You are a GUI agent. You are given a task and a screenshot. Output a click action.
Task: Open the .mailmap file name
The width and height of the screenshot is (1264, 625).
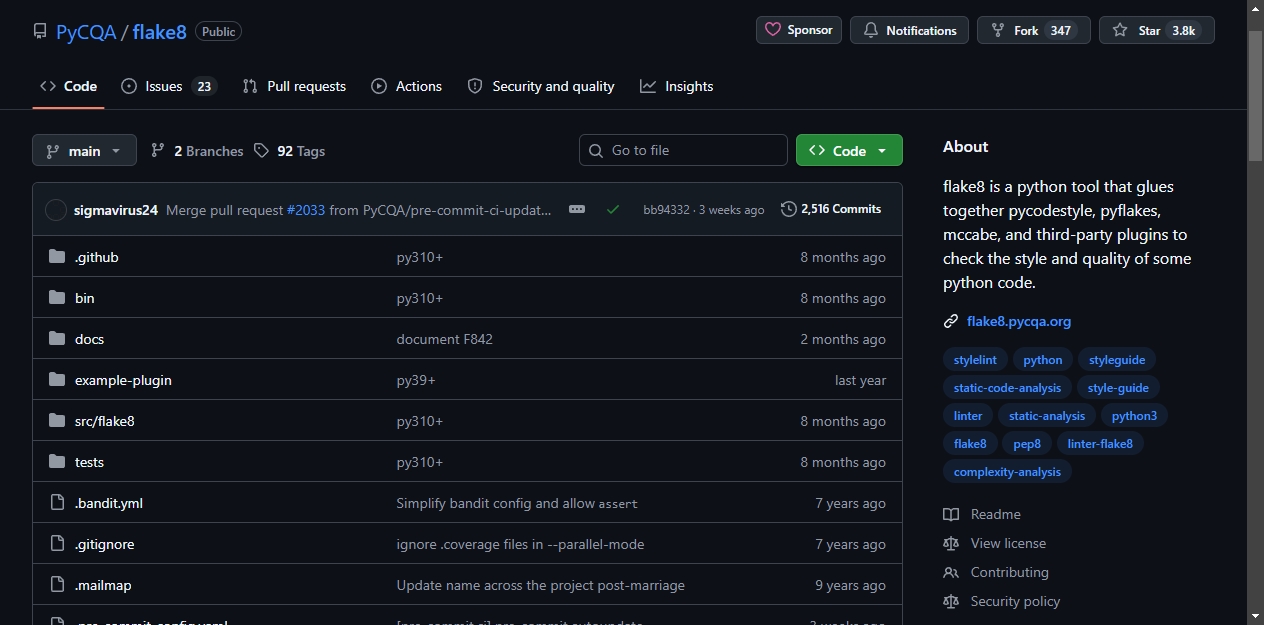[103, 585]
